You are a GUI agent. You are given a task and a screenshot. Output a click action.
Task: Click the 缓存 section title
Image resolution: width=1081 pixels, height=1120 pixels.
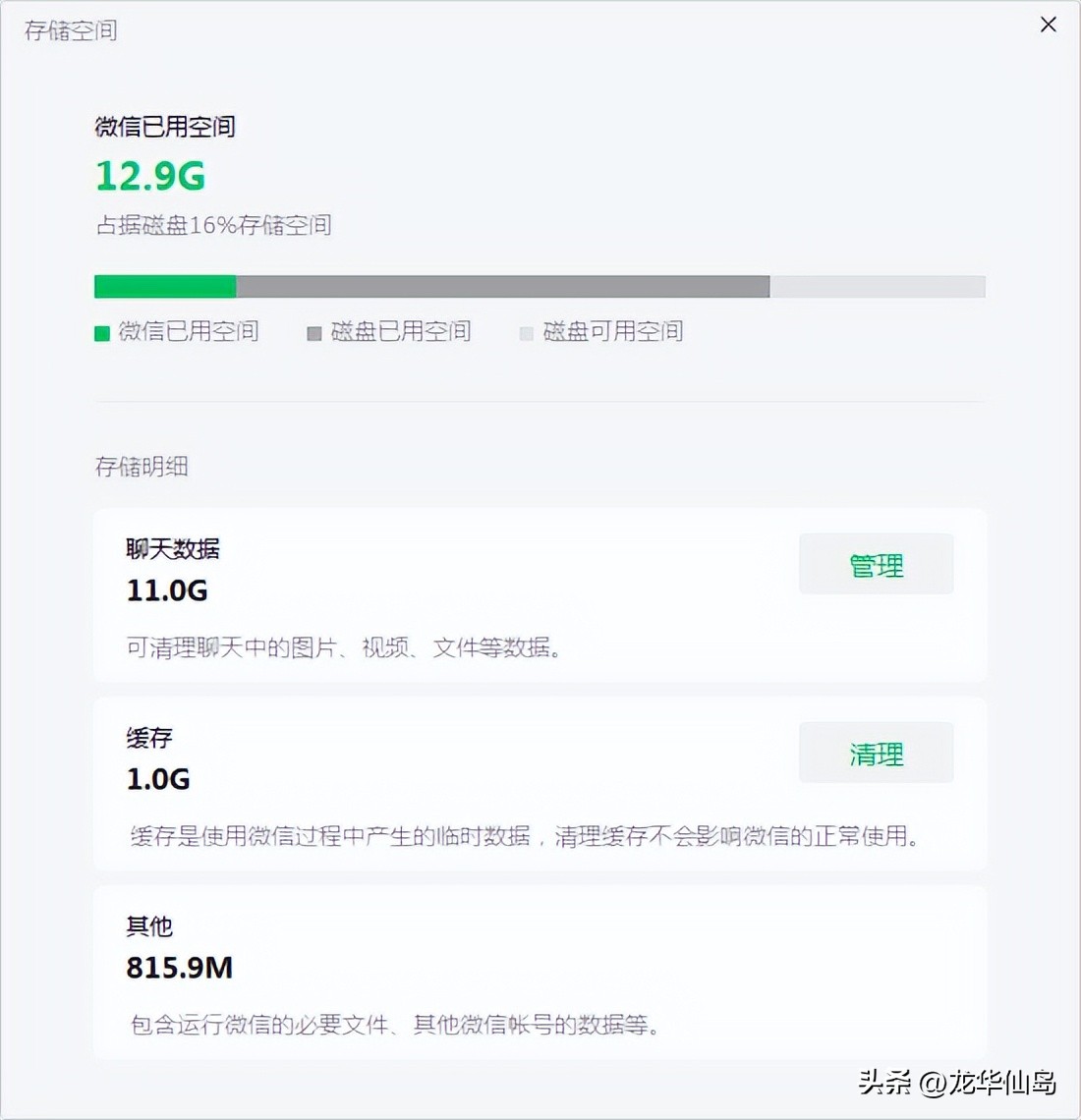tap(149, 739)
